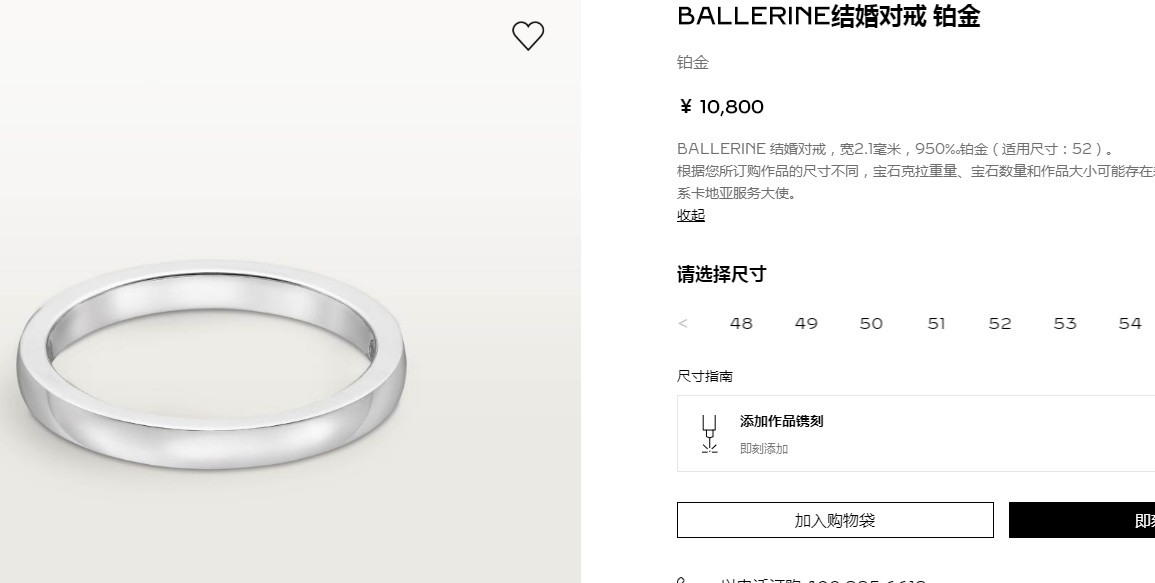
Task: Click 加入购物袋 add to bag button
Action: click(835, 520)
